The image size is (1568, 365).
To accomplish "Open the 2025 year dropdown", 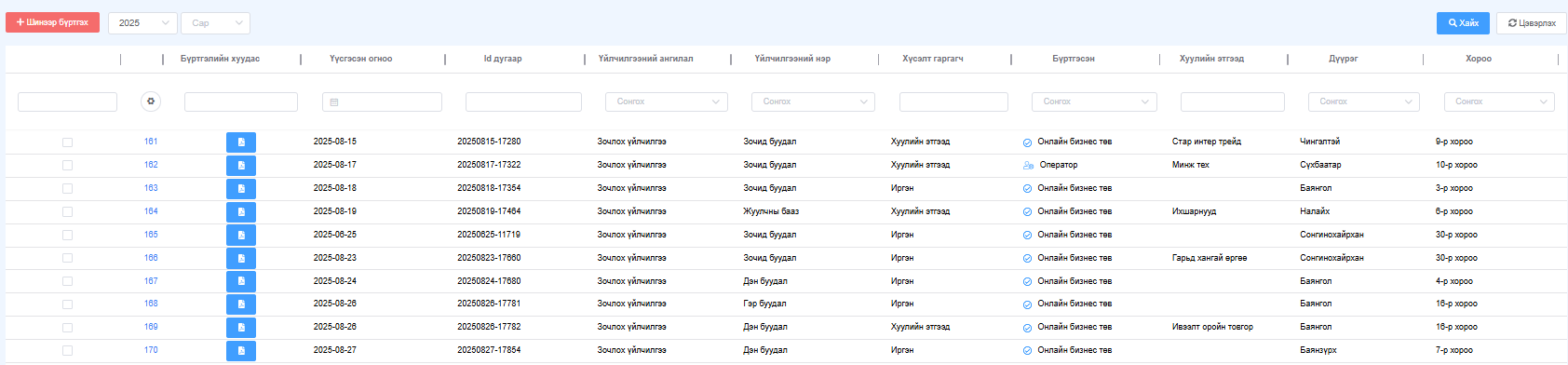I will (142, 23).
